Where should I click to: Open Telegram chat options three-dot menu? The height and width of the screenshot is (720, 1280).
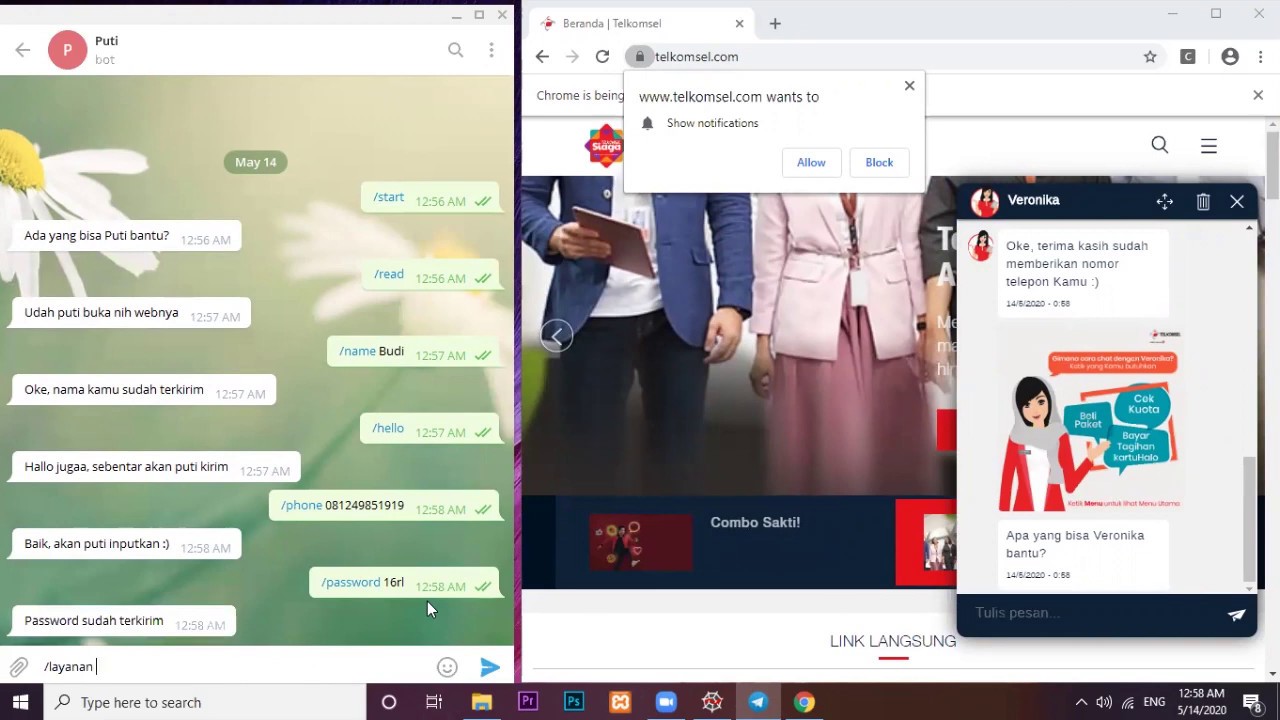coord(491,50)
